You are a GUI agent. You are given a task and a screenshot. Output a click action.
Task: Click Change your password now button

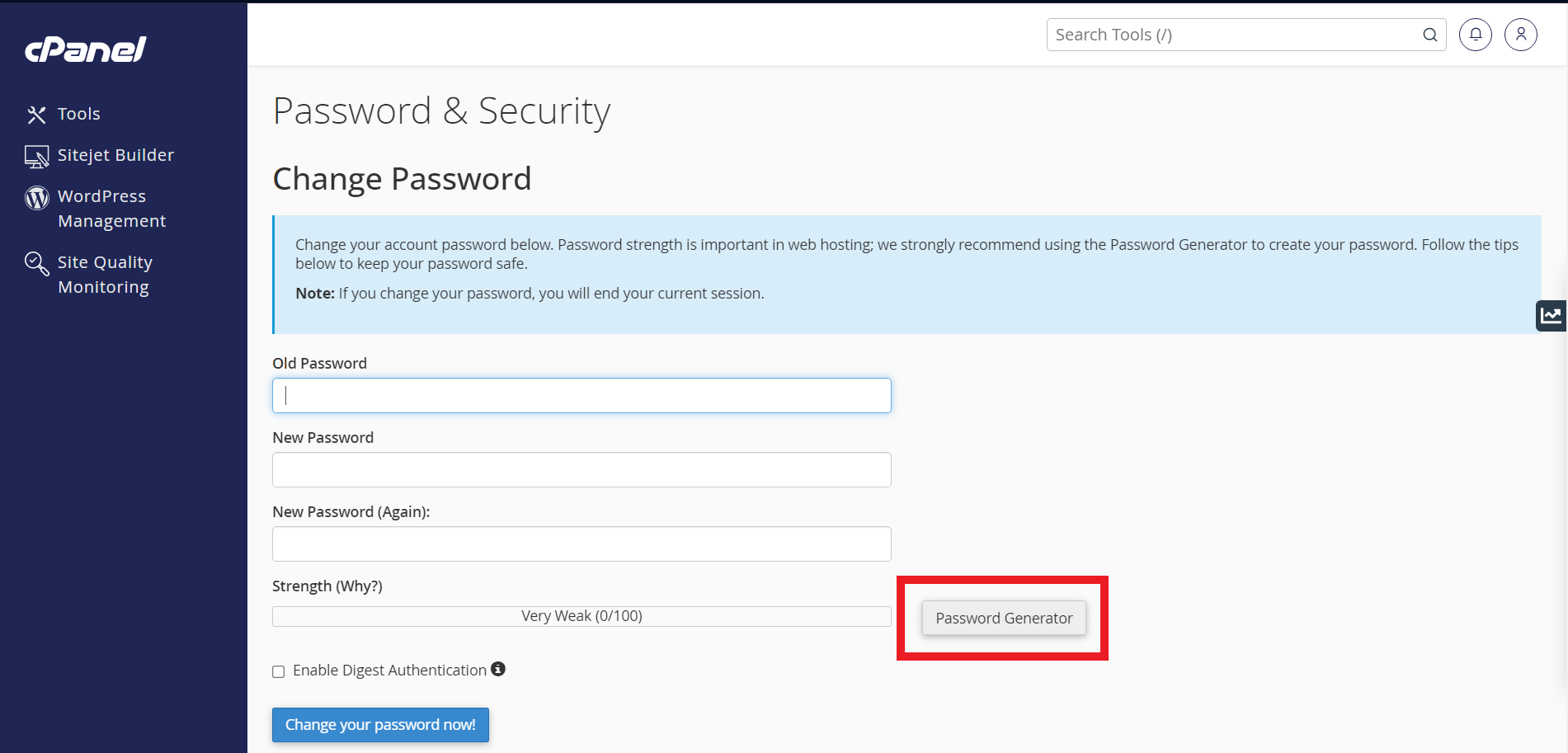[380, 725]
